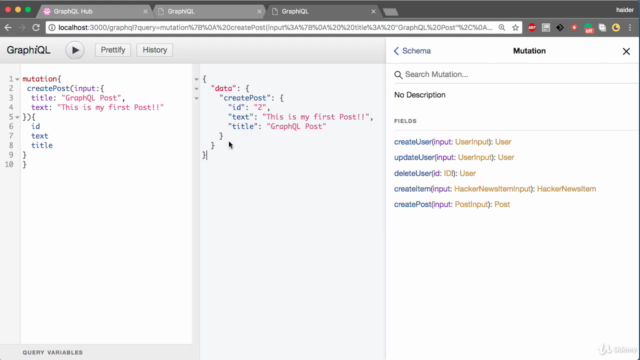Open deleteUser field documentation
Image resolution: width=640 pixels, height=360 pixels.
click(x=412, y=173)
